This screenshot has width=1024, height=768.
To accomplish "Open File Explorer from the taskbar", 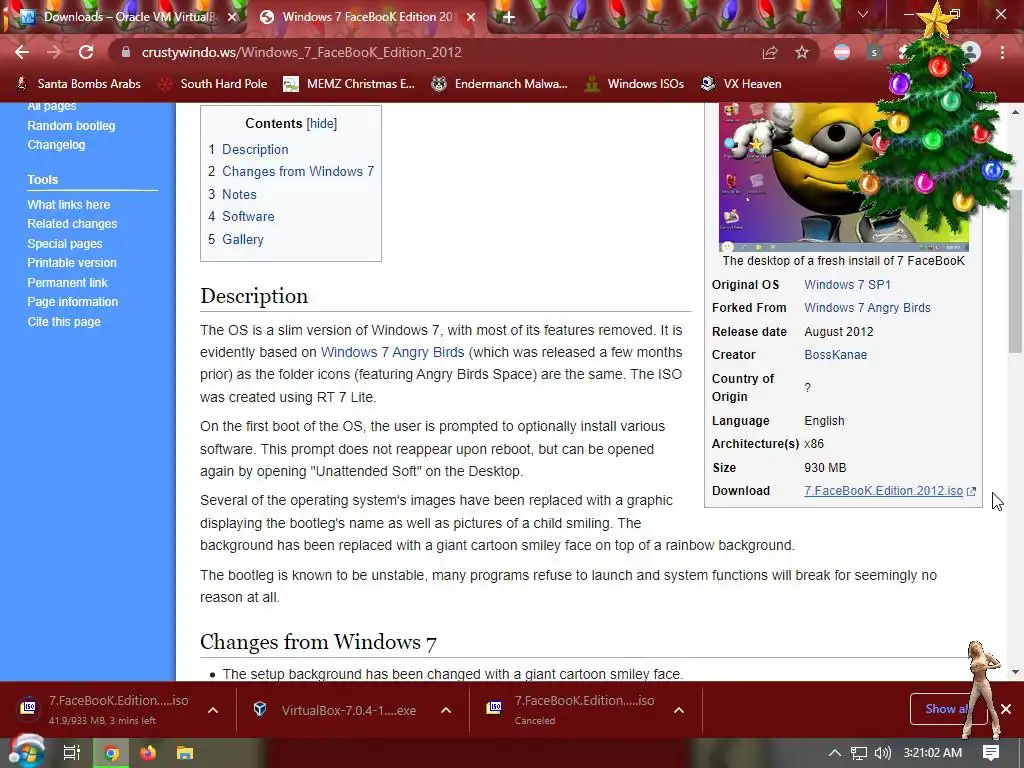I will click(x=185, y=753).
